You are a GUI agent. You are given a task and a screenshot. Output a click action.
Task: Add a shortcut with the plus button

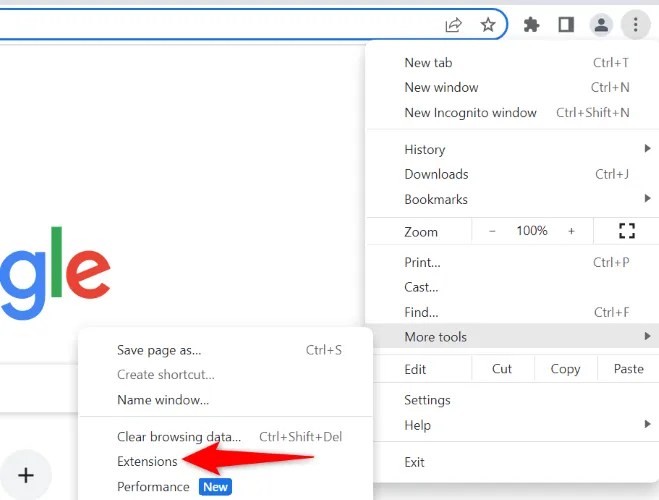(x=26, y=475)
